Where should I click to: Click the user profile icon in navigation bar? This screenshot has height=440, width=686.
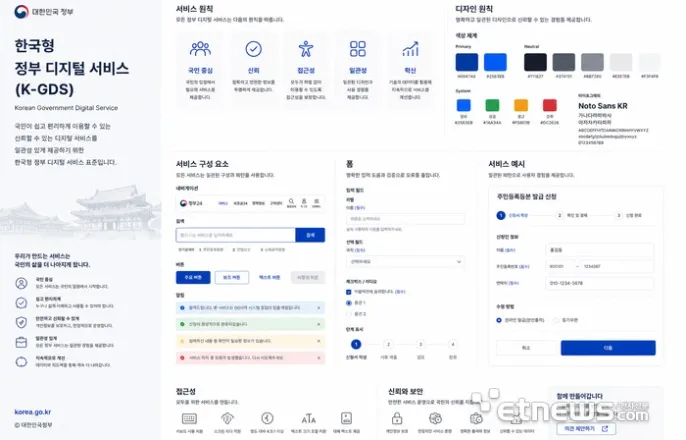304,202
